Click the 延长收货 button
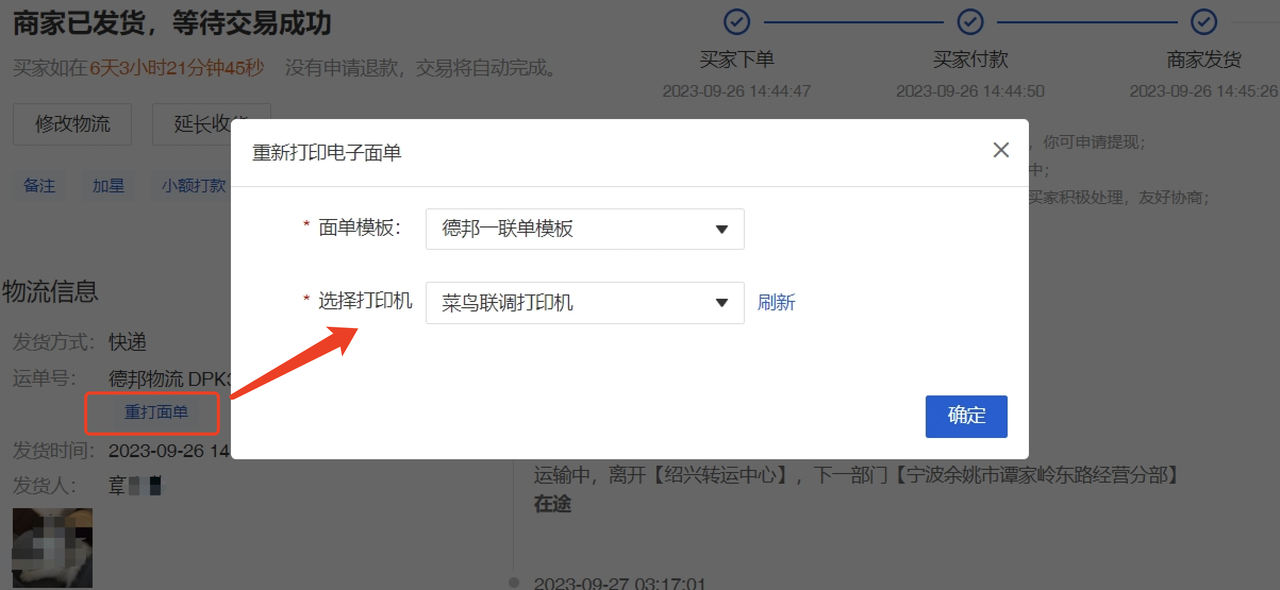Screen dimensions: 1280x590 click(x=210, y=124)
